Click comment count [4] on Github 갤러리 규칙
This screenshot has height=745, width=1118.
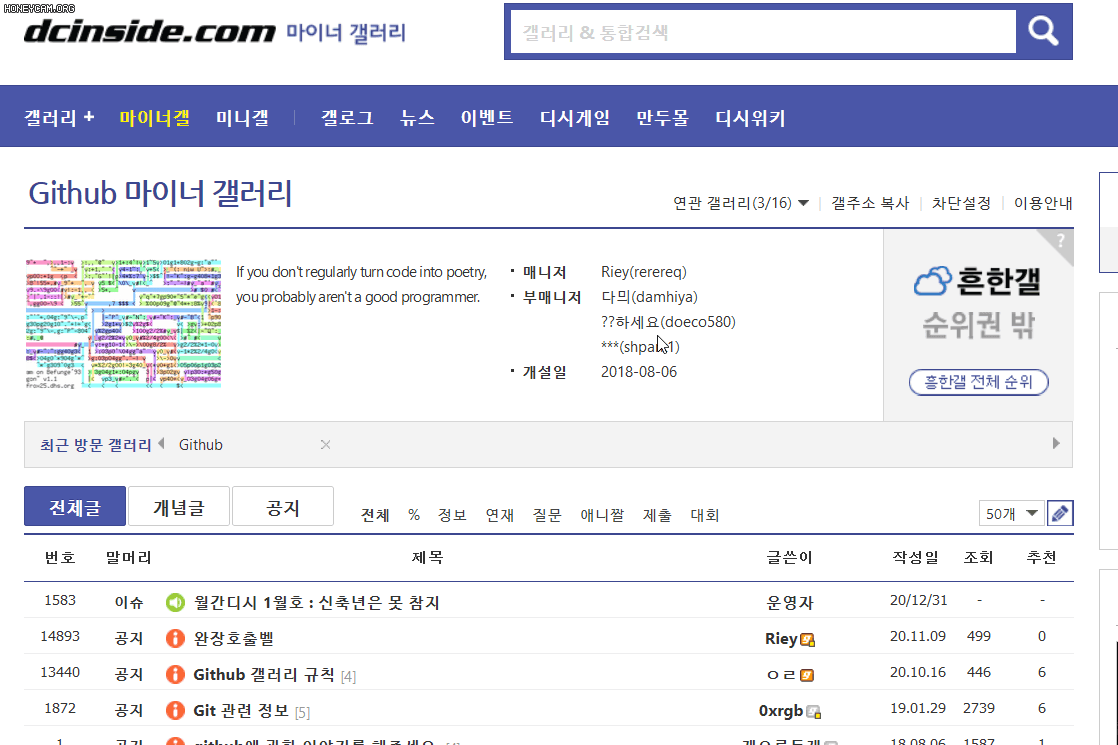coord(348,677)
